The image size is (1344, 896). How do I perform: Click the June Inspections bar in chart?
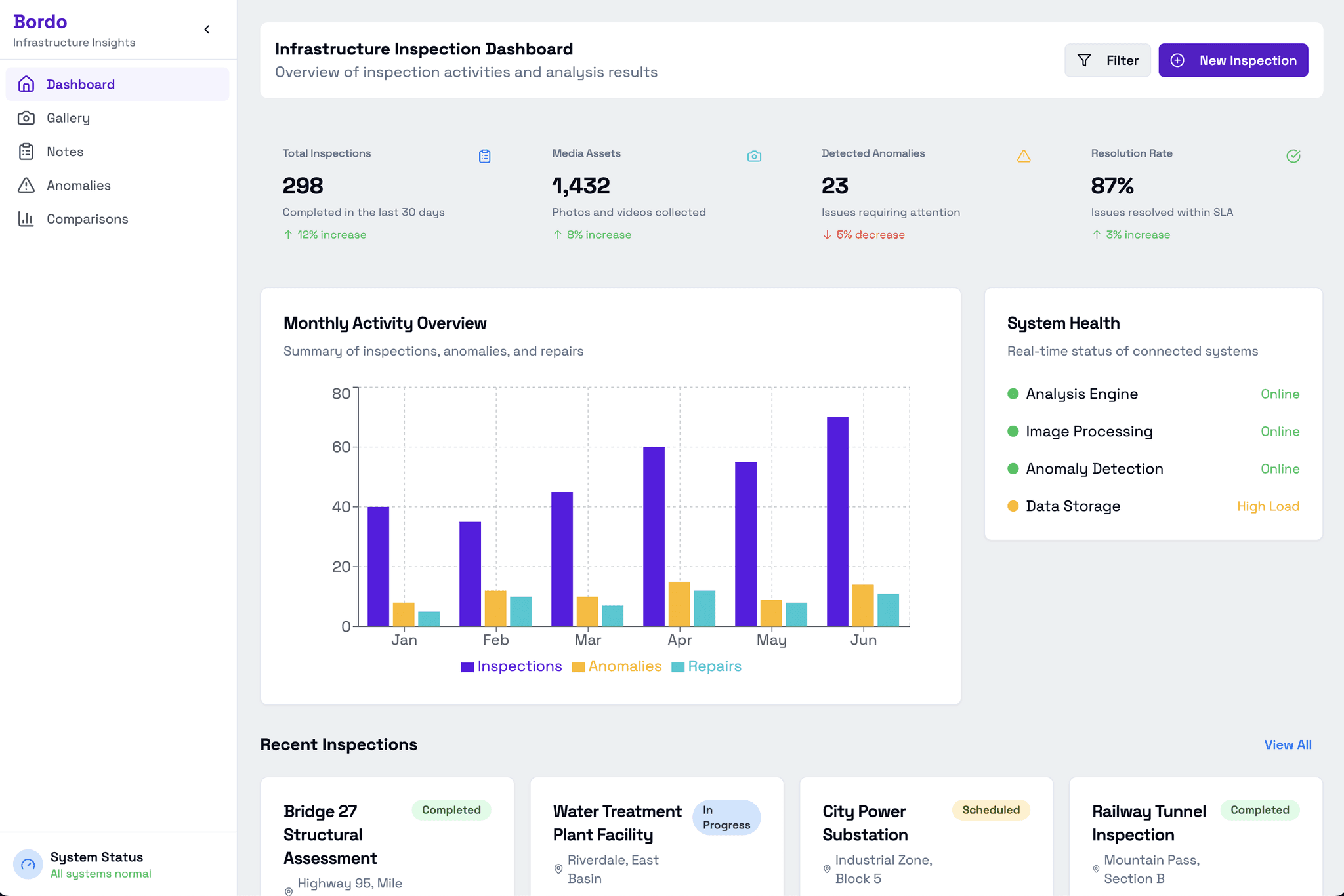pyautogui.click(x=837, y=521)
